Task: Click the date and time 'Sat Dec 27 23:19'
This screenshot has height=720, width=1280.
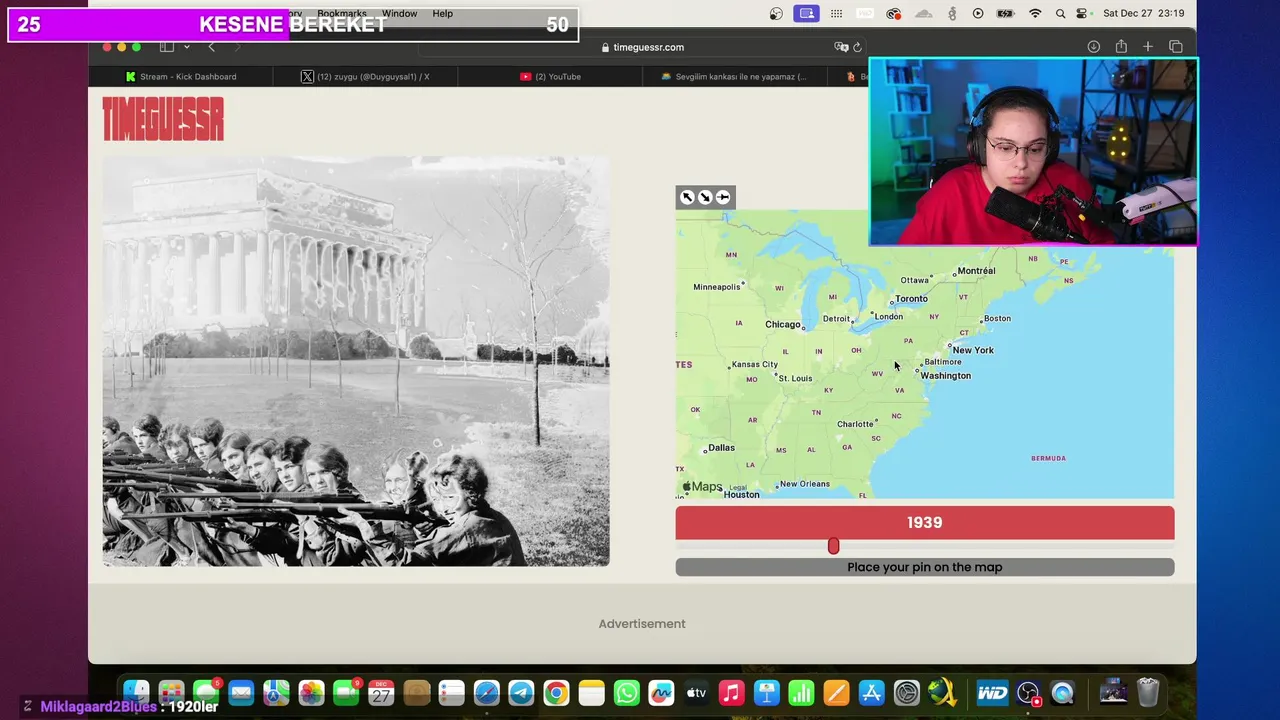Action: coord(1143,14)
